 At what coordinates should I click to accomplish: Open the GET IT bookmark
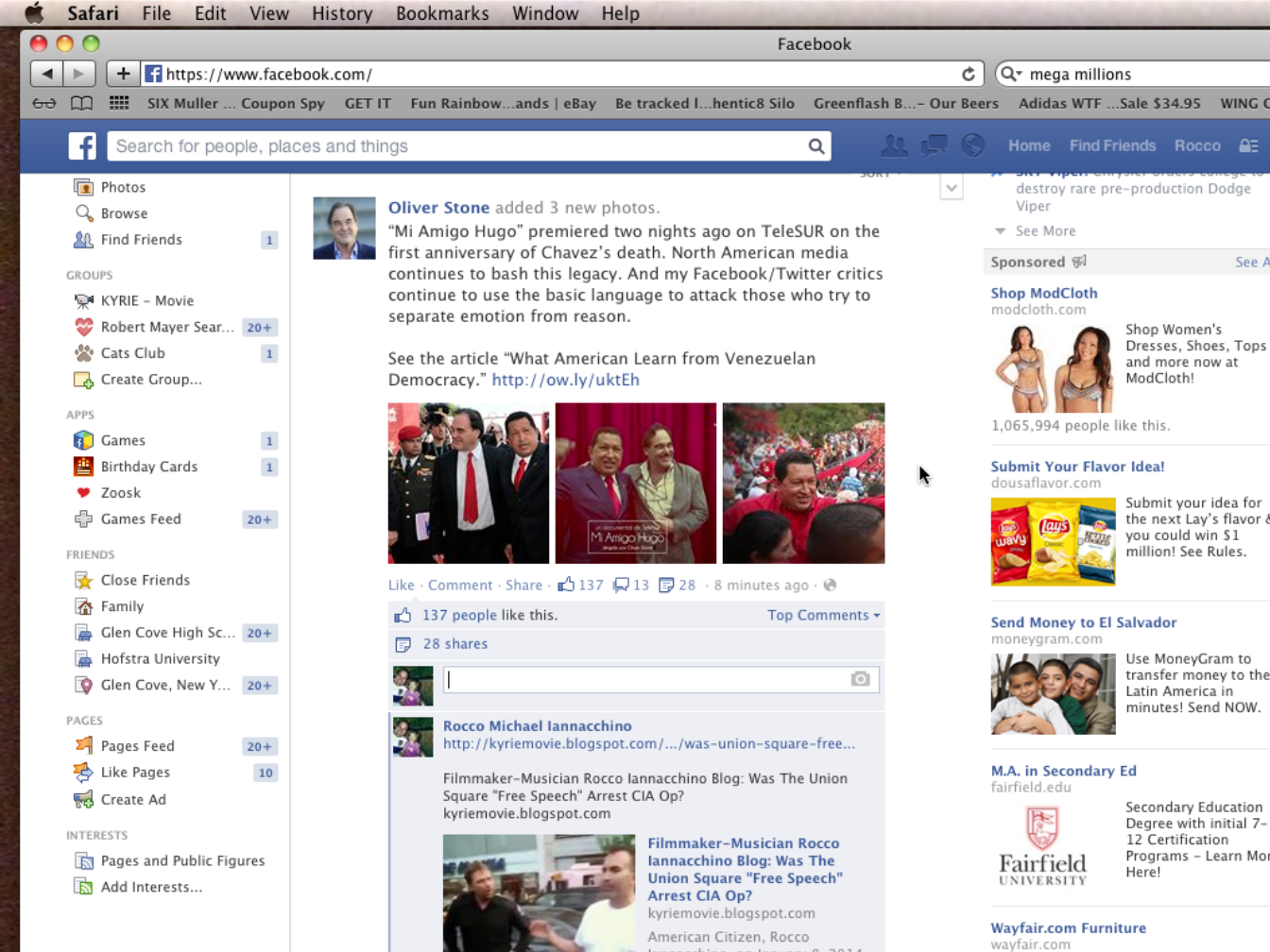tap(368, 103)
